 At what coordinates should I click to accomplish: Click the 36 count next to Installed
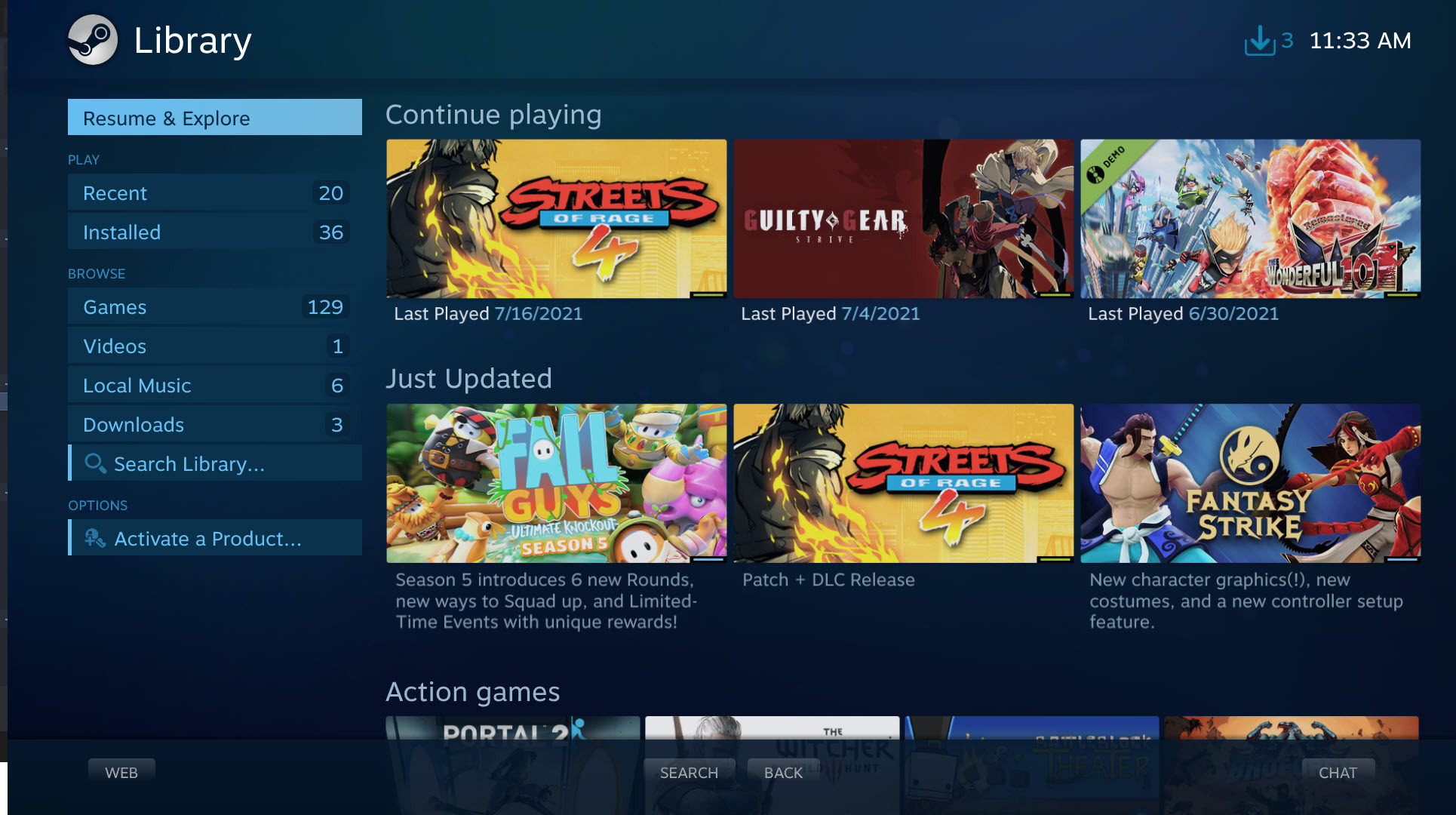click(x=331, y=232)
